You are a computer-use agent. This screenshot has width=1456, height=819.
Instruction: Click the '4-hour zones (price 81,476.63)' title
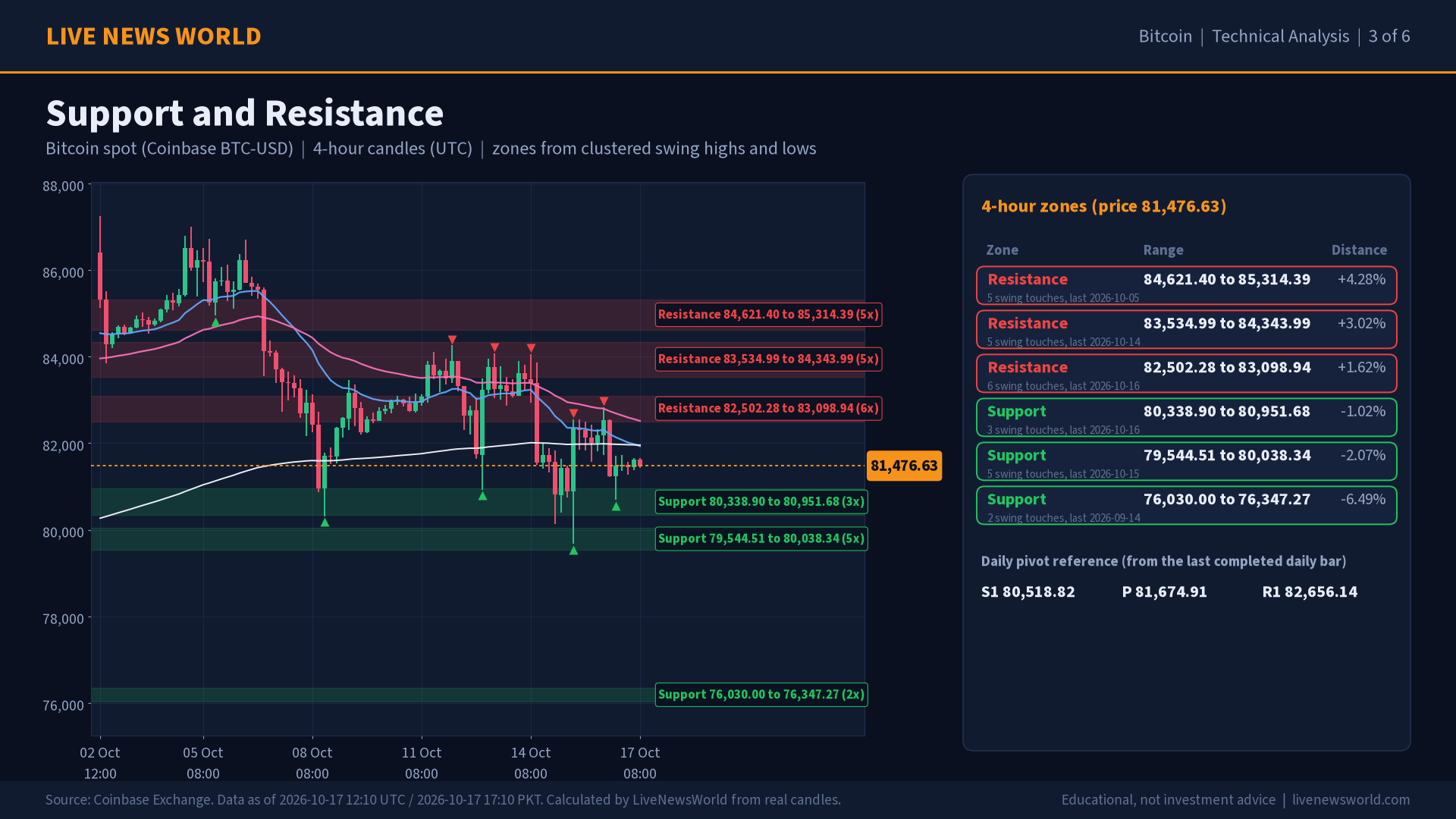pos(1103,206)
